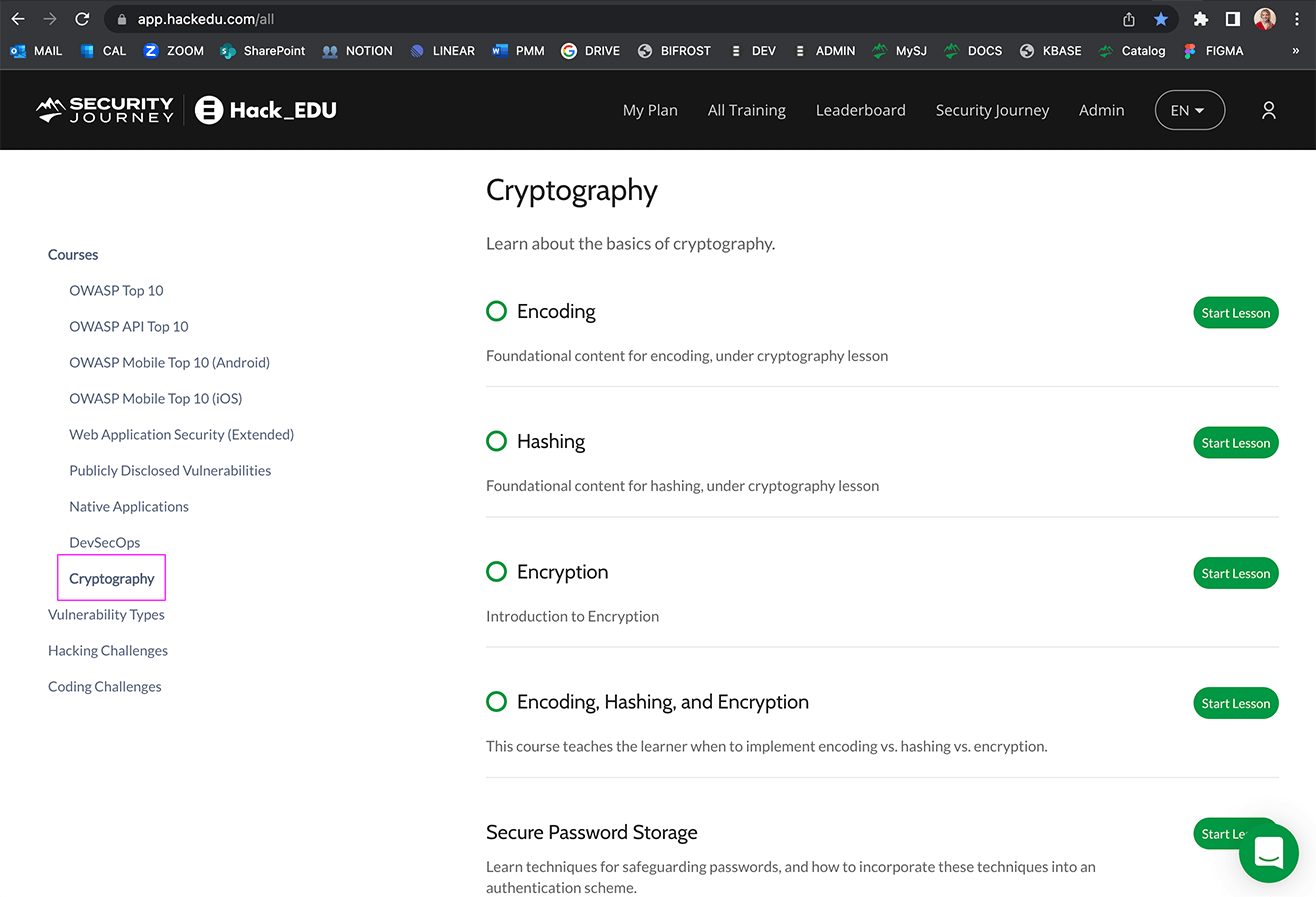Click the Chrome share page icon

(x=1129, y=19)
